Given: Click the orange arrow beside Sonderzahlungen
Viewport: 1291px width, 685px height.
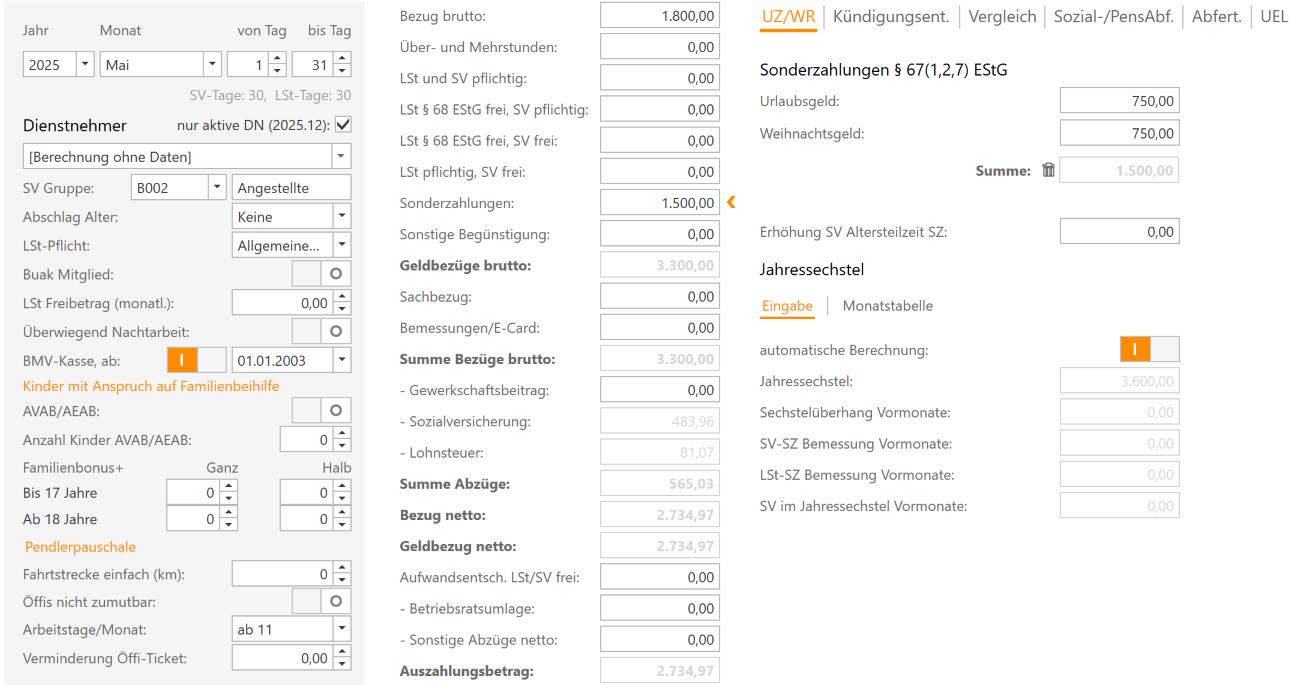Looking at the screenshot, I should 731,202.
